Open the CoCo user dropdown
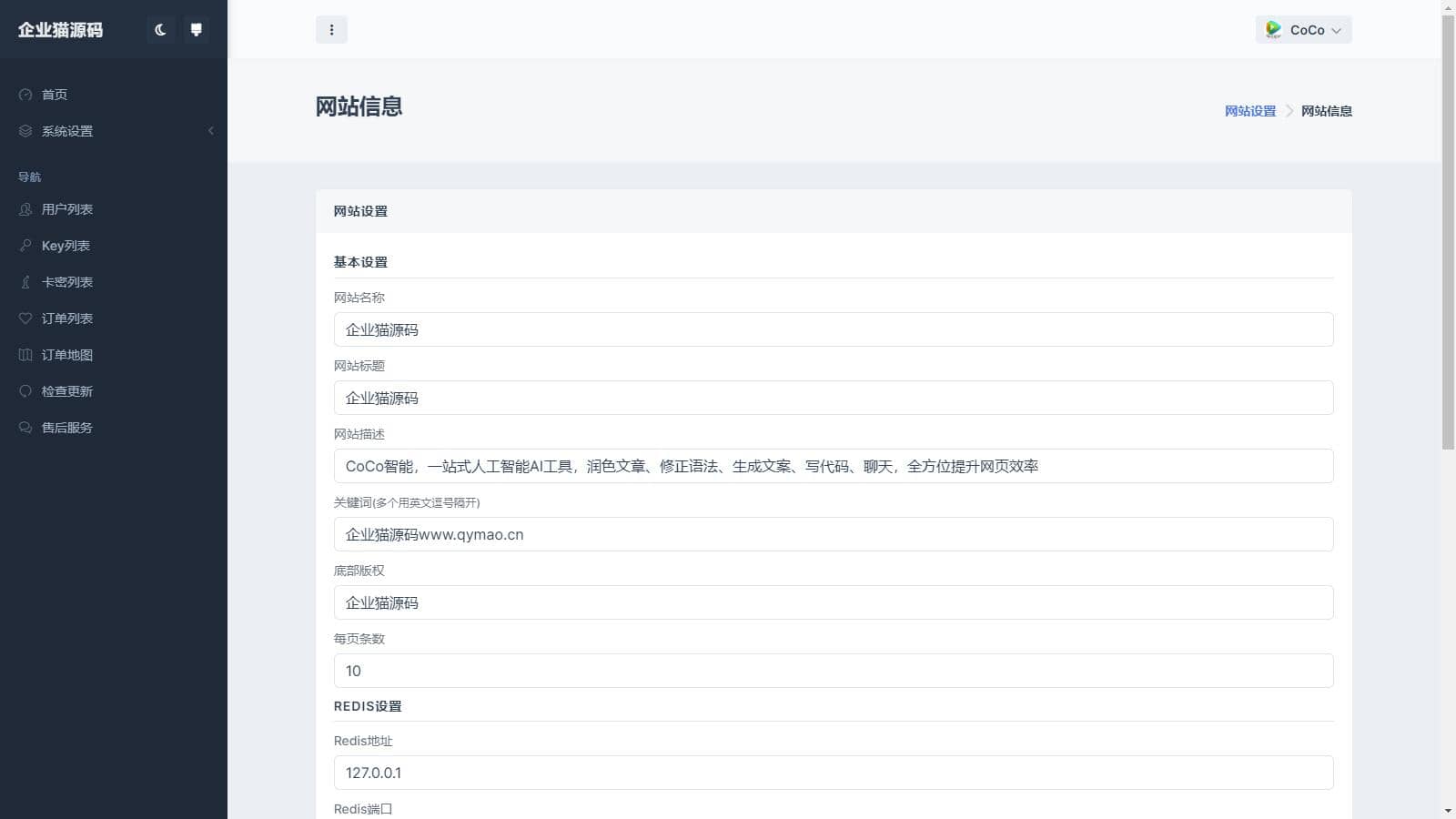The height and width of the screenshot is (819, 1456). click(1304, 30)
